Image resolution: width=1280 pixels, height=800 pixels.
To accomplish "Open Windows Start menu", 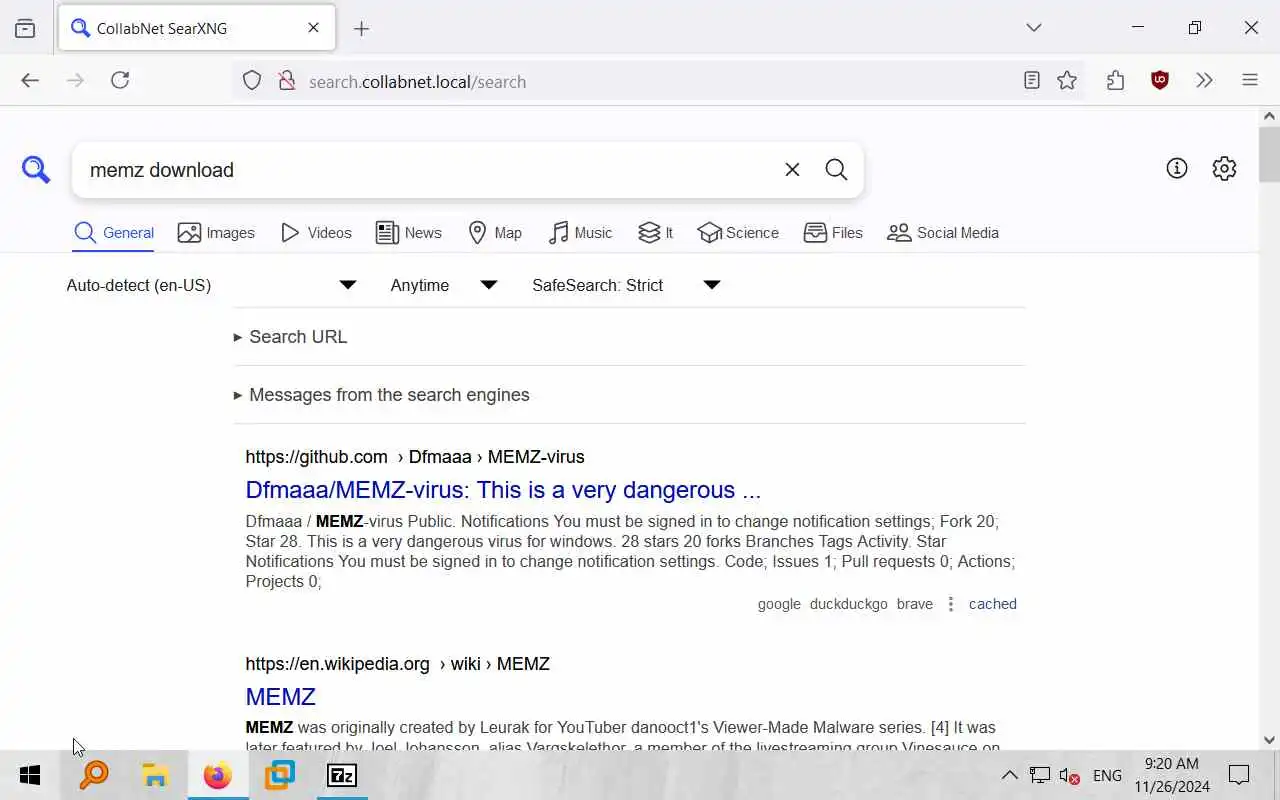I will tap(30, 775).
